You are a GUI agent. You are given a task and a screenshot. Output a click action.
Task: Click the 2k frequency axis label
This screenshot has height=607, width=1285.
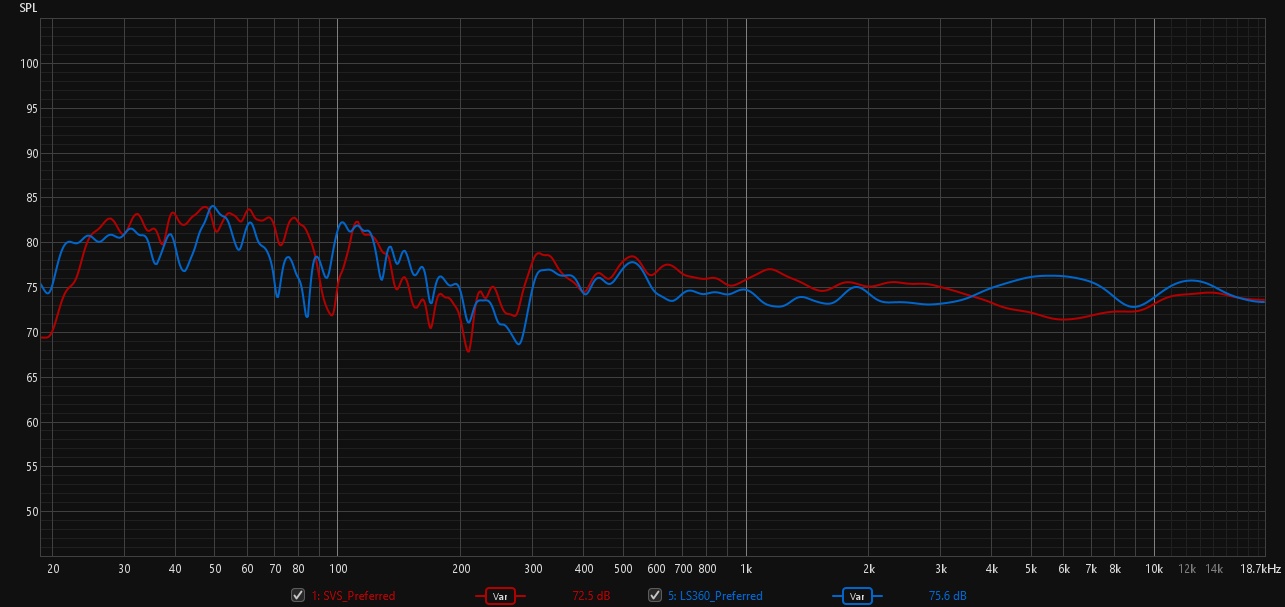(869, 569)
